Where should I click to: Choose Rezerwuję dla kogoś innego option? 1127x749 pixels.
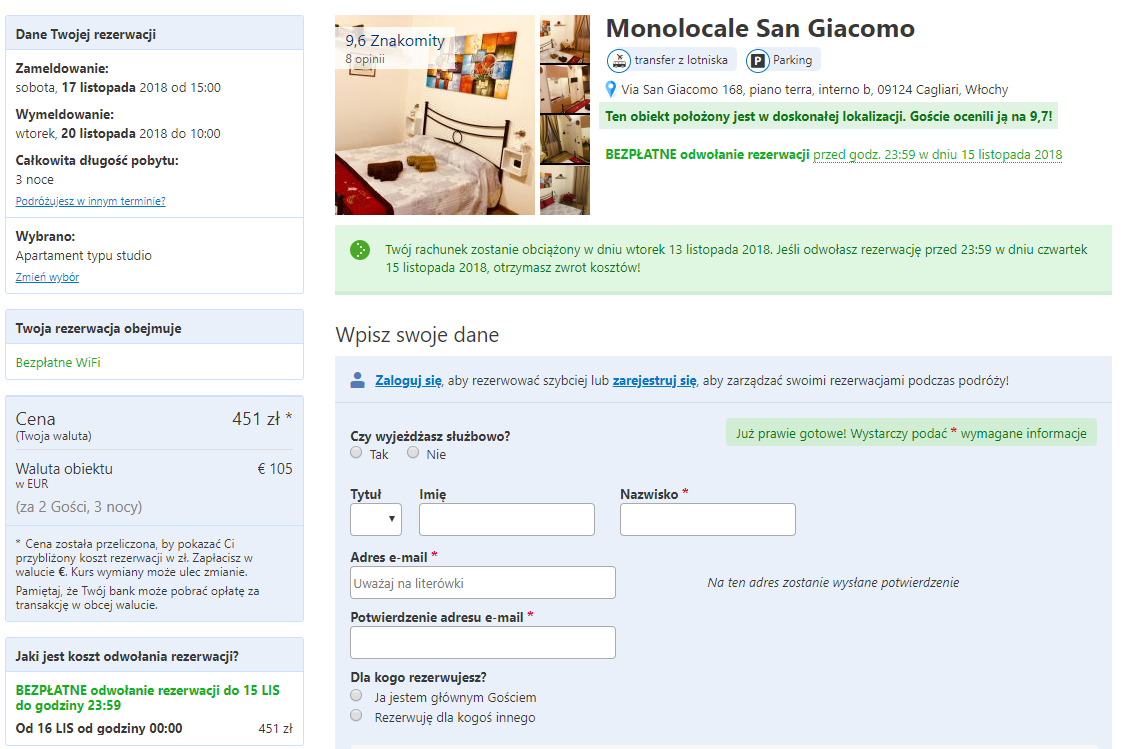[356, 715]
